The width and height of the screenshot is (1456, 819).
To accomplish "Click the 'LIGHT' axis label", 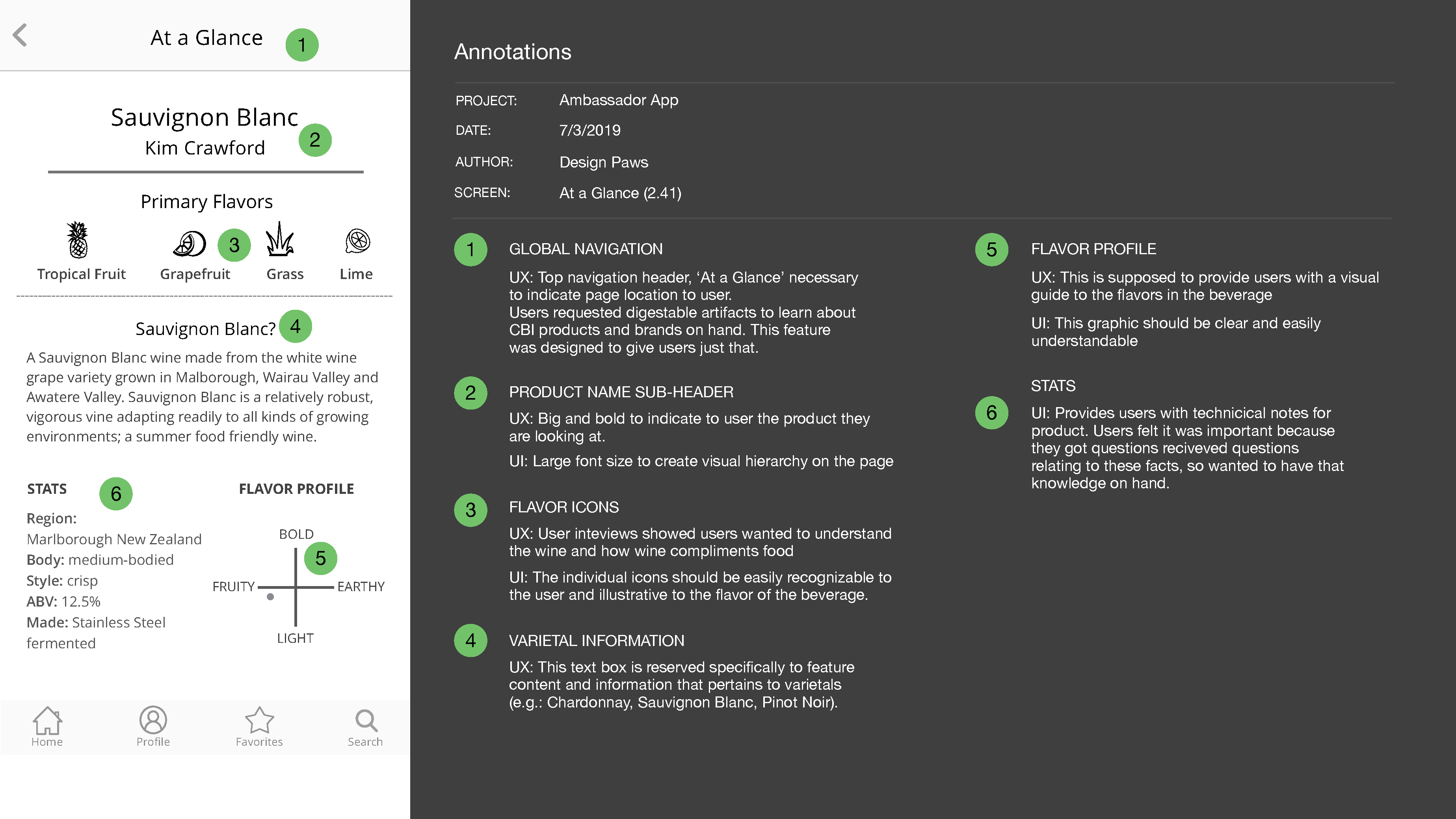I will (x=295, y=638).
